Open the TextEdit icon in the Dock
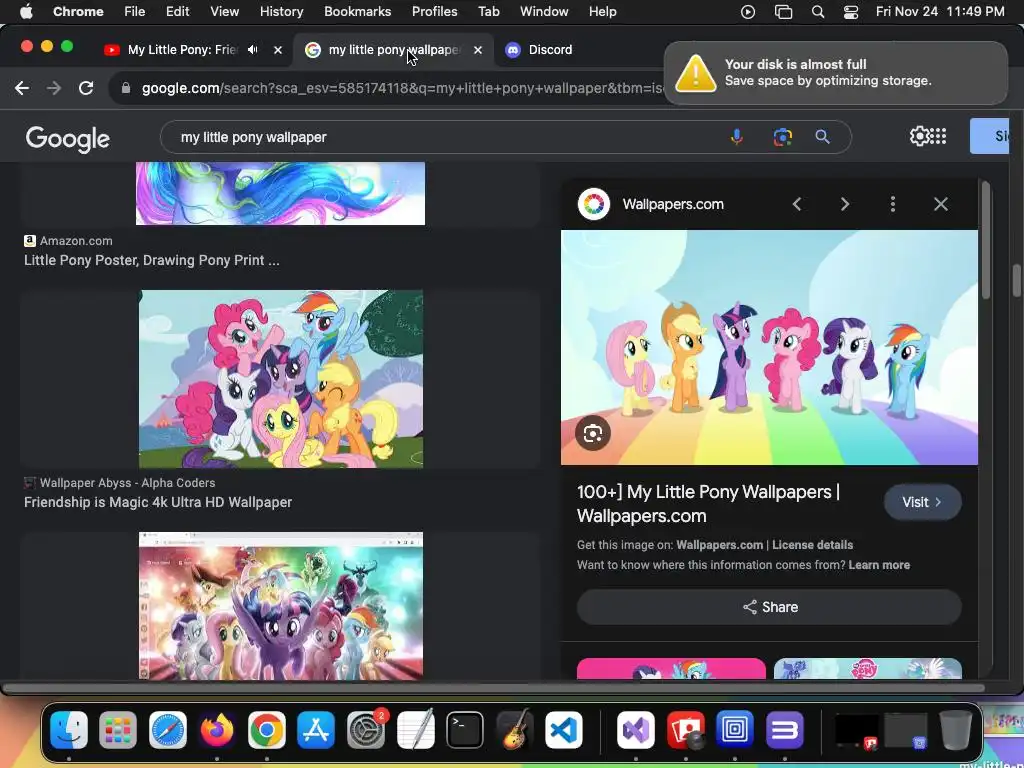 point(415,729)
